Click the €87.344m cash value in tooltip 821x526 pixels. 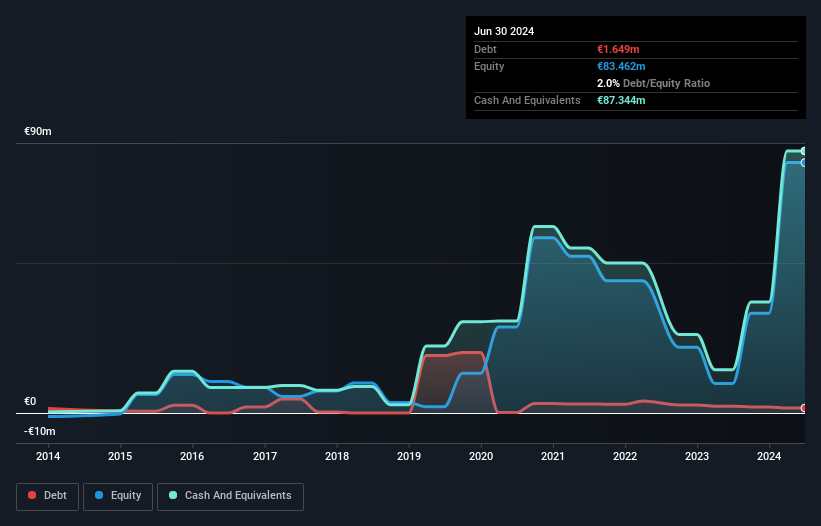point(621,100)
